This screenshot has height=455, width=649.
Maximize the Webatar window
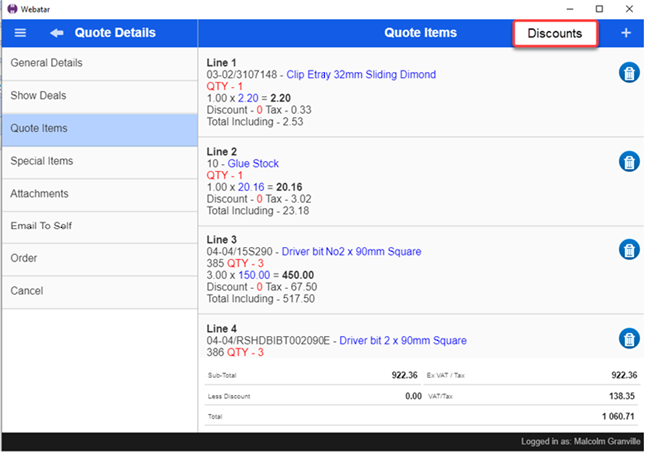599,8
